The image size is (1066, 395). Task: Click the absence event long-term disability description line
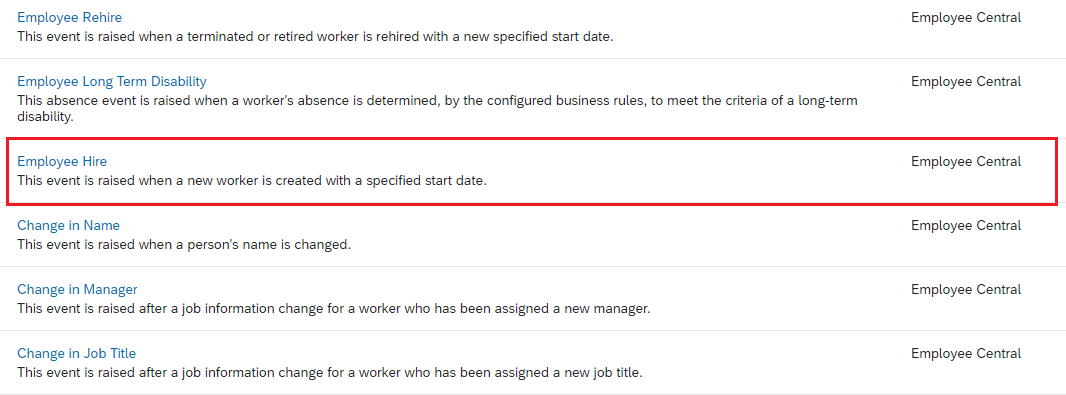pyautogui.click(x=437, y=101)
